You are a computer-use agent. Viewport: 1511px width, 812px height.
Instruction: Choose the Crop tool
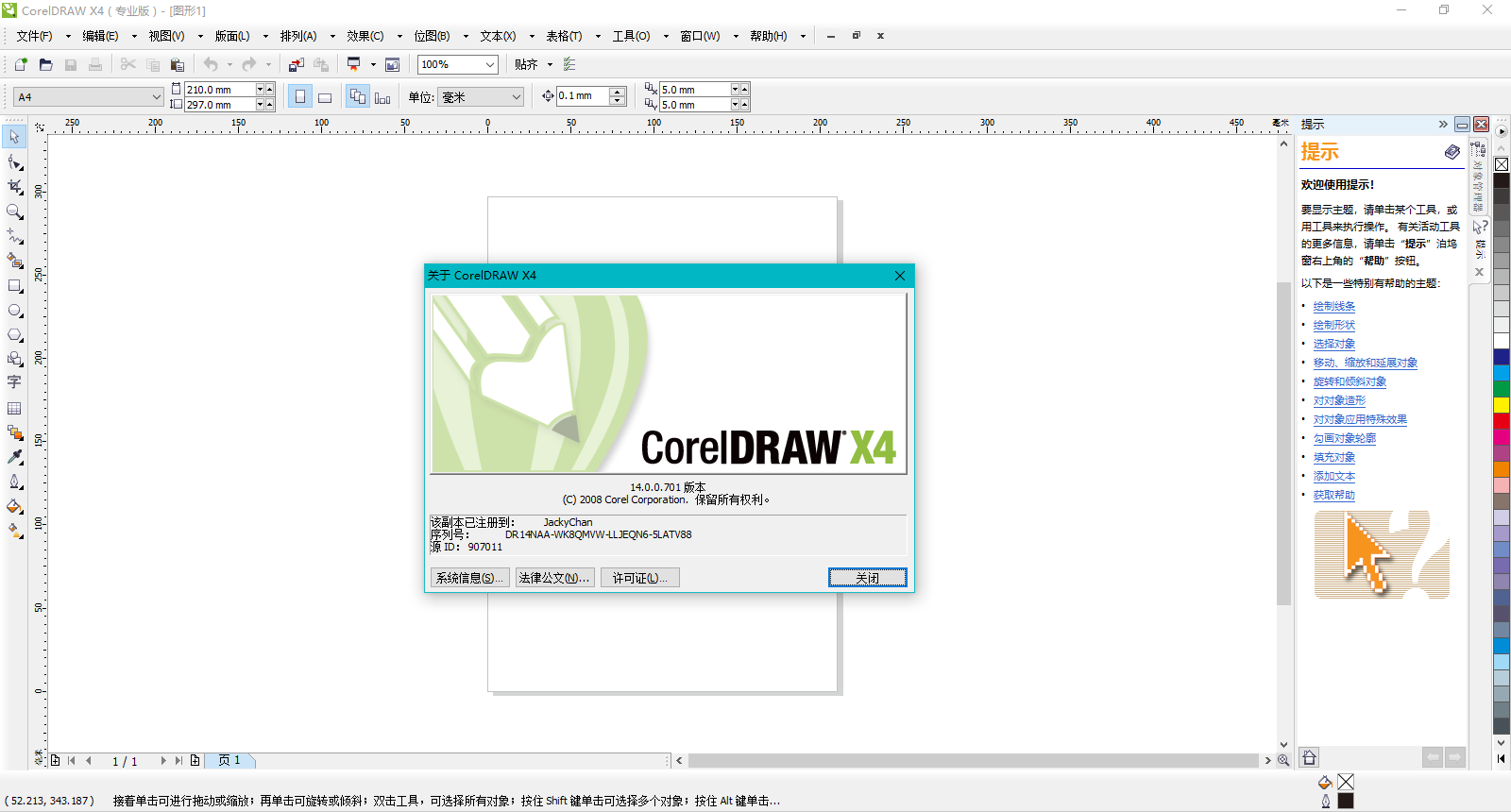(x=14, y=187)
